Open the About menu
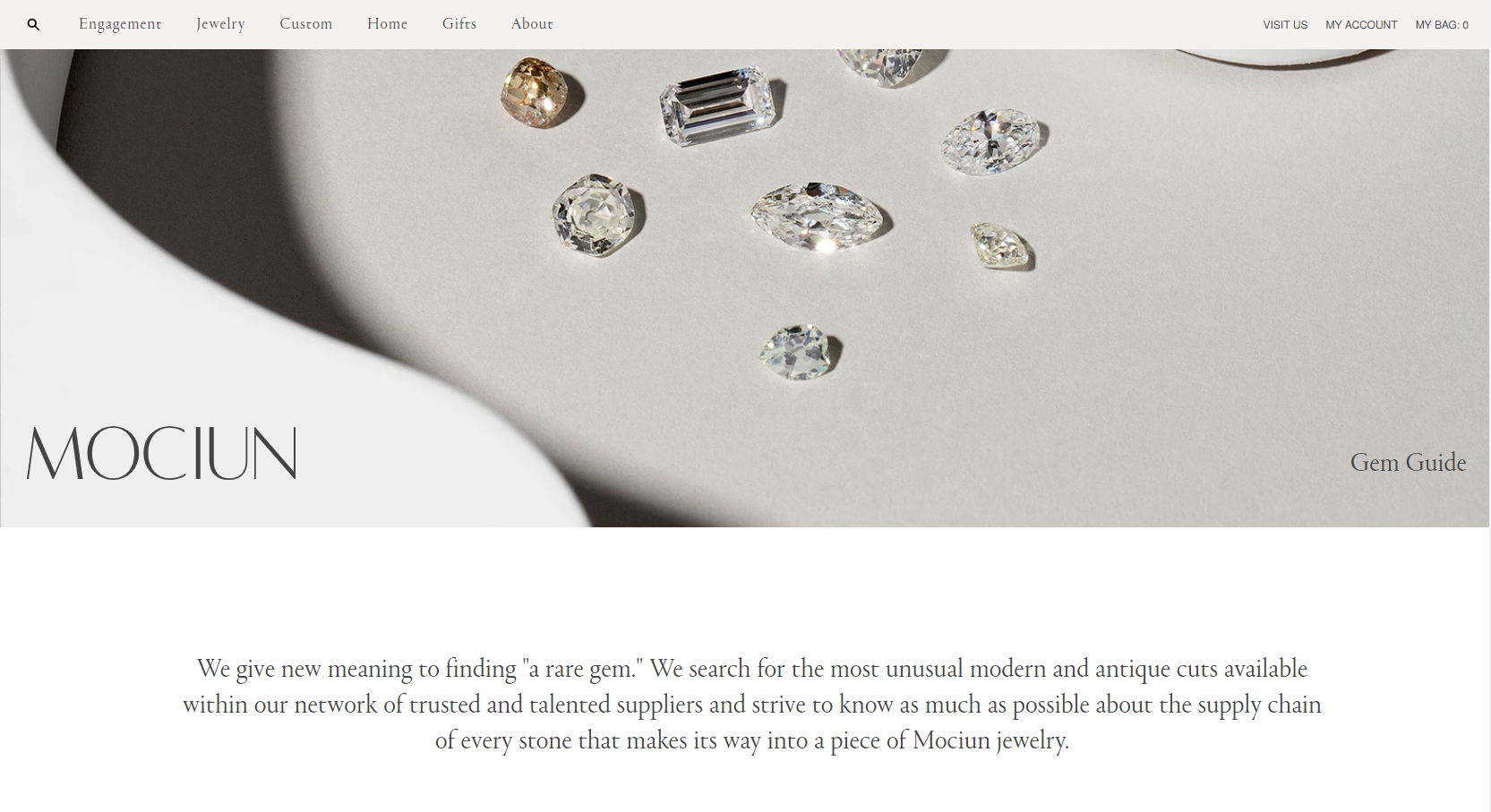1491x812 pixels. tap(532, 24)
